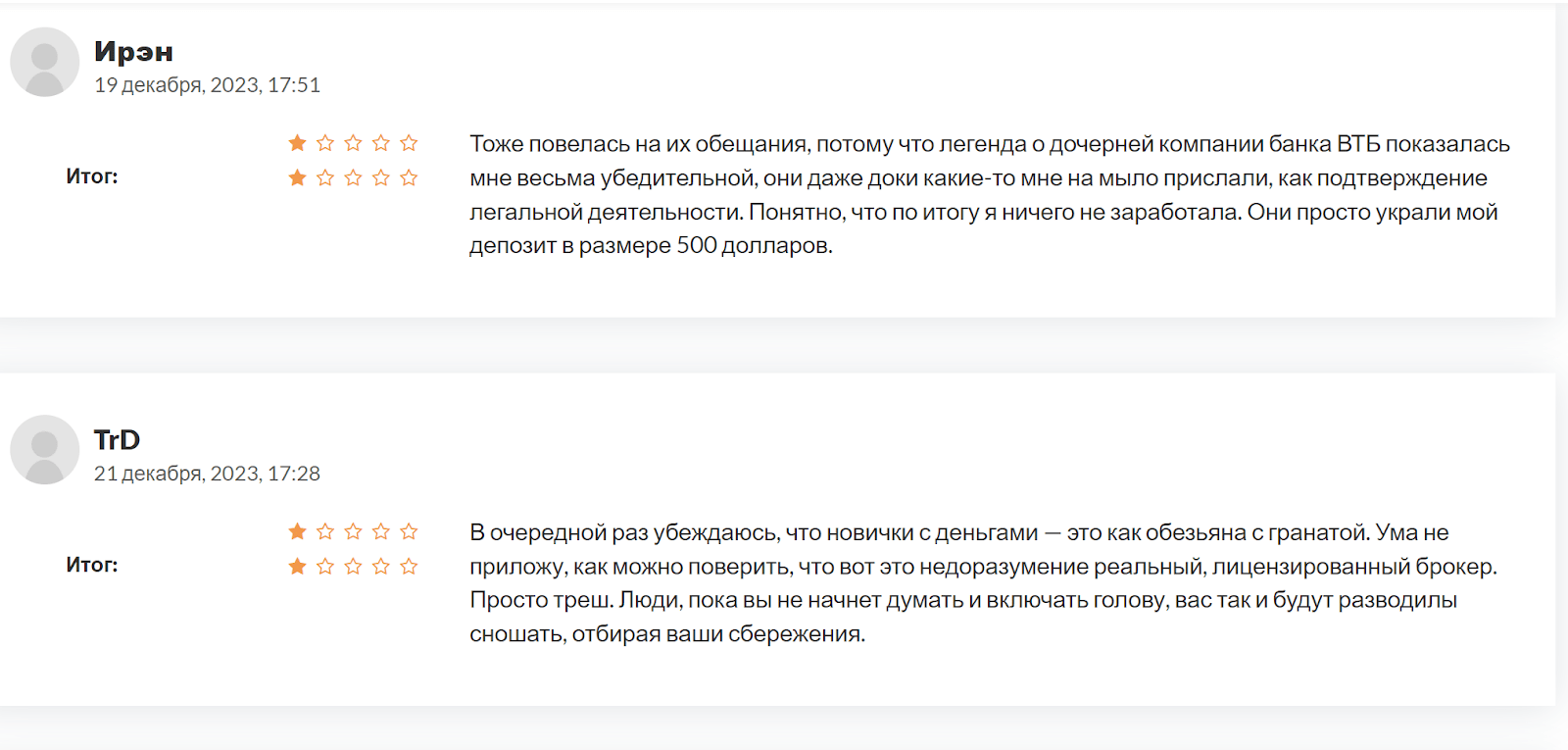Click the Итог label in TrD's review
This screenshot has width=1568, height=750.
tap(92, 565)
